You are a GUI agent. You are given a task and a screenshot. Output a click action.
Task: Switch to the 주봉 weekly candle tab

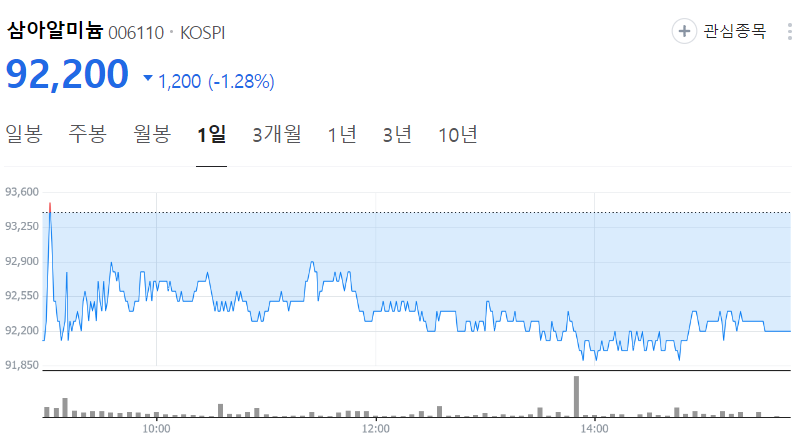[x=87, y=134]
